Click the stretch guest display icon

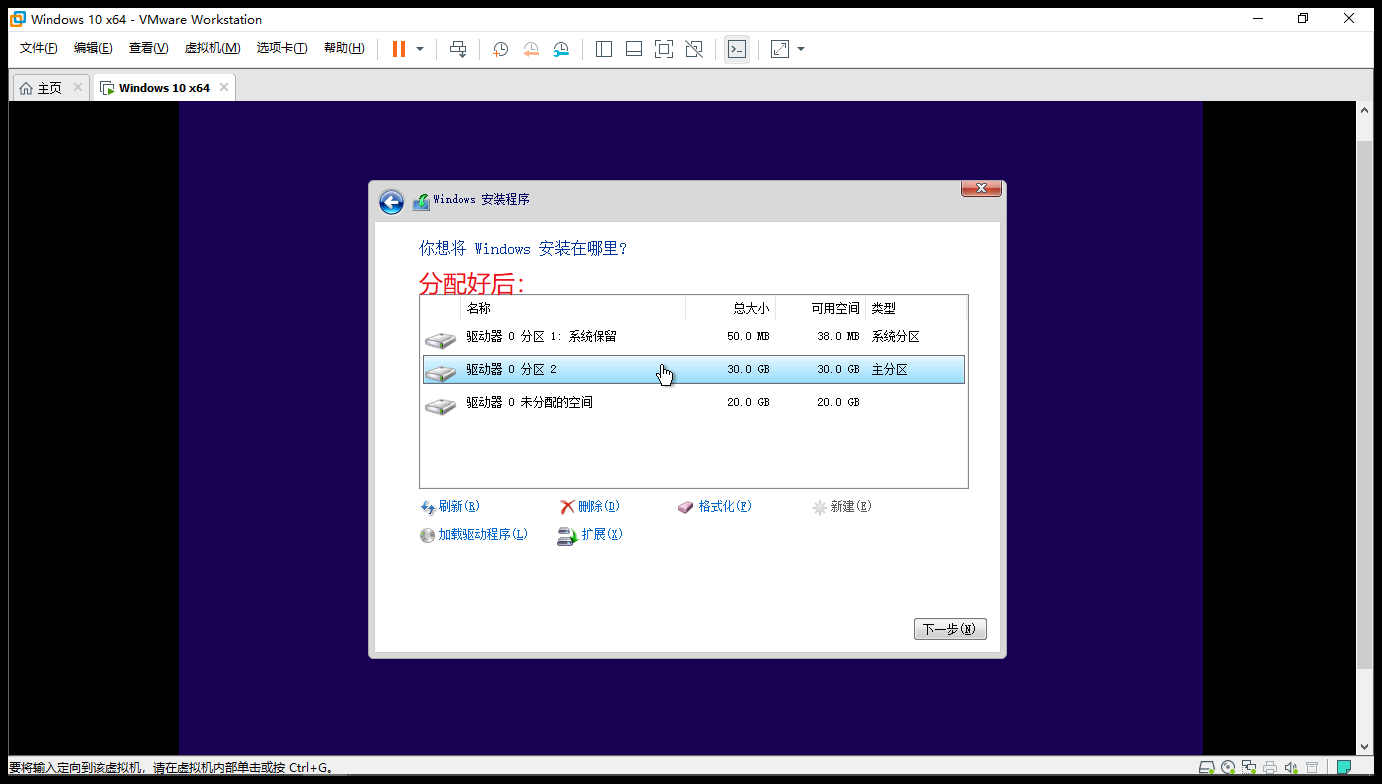(x=781, y=49)
